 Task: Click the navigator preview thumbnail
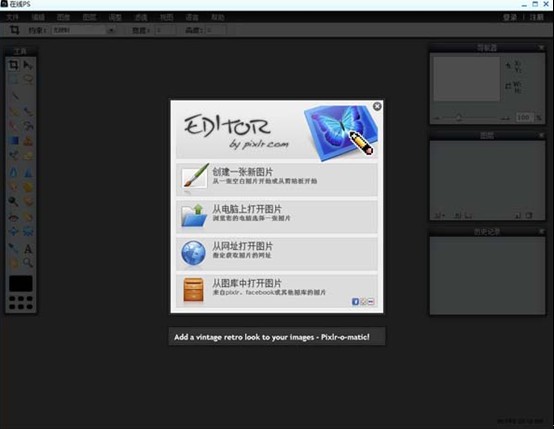tap(466, 79)
